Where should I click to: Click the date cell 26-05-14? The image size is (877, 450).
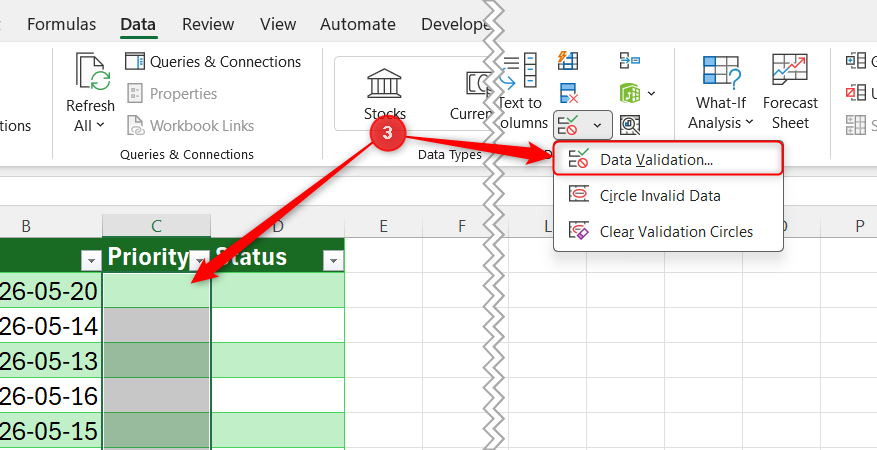tap(50, 326)
